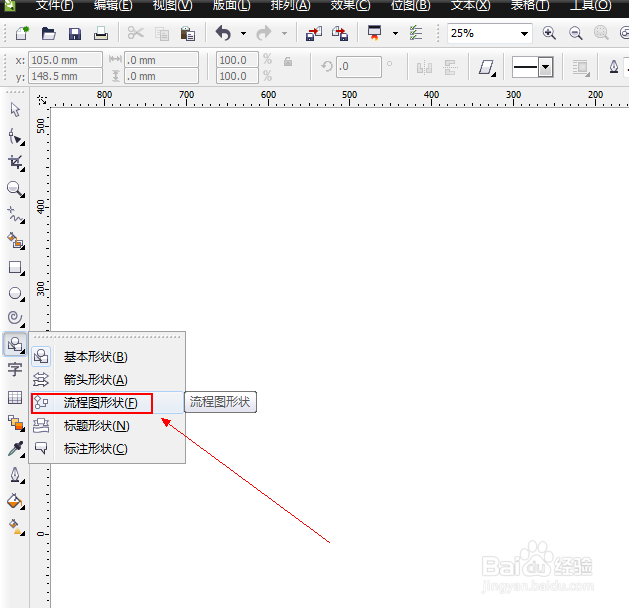Click the horizontal scale 100.0 field

pos(237,60)
